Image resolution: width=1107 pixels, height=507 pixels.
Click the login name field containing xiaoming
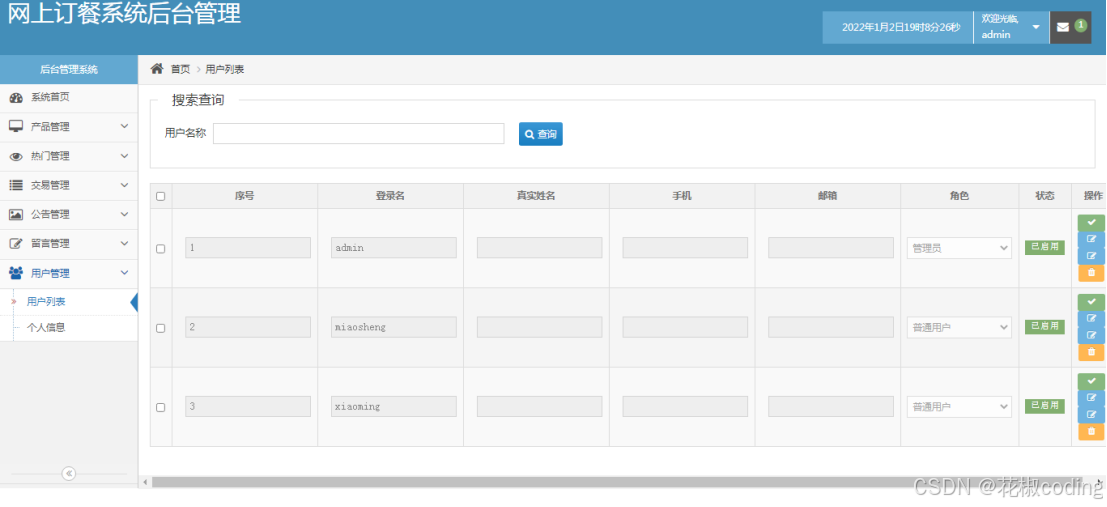coord(394,407)
